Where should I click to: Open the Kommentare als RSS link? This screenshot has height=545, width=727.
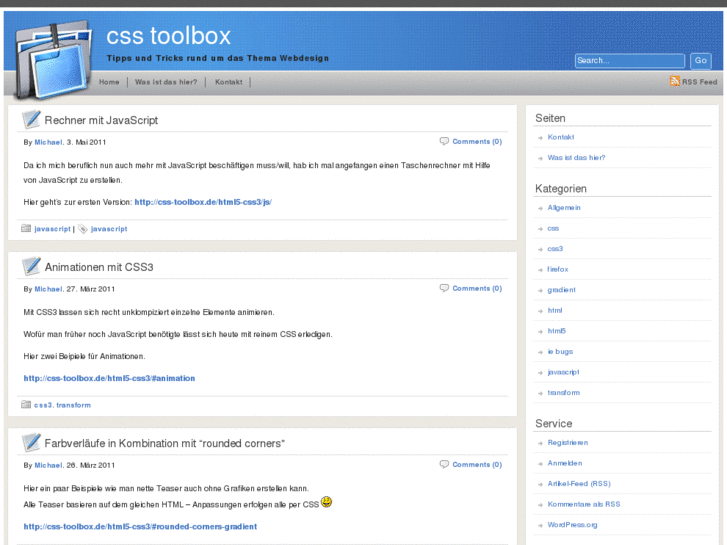584,505
